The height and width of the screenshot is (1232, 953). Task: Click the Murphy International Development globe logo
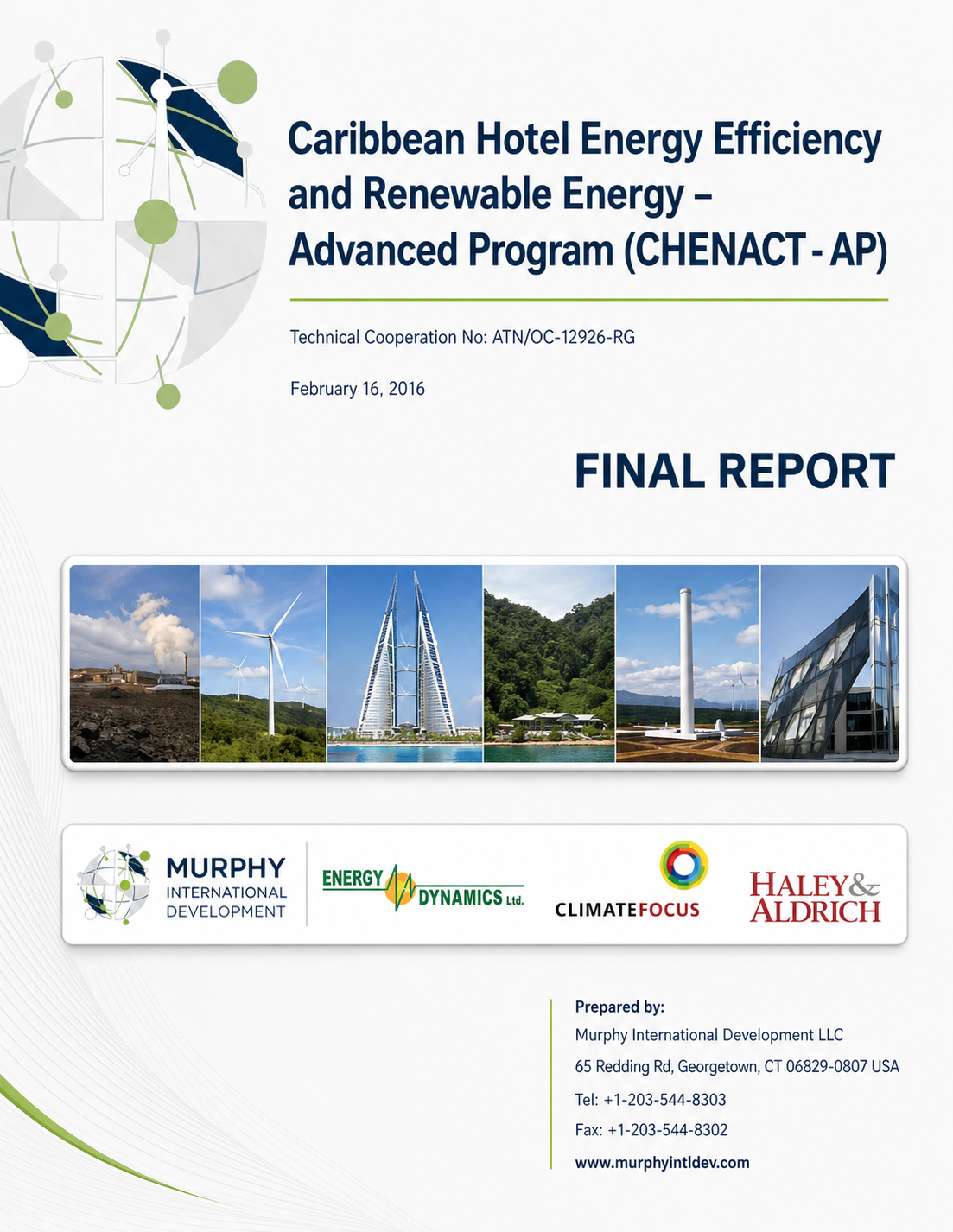[x=113, y=884]
